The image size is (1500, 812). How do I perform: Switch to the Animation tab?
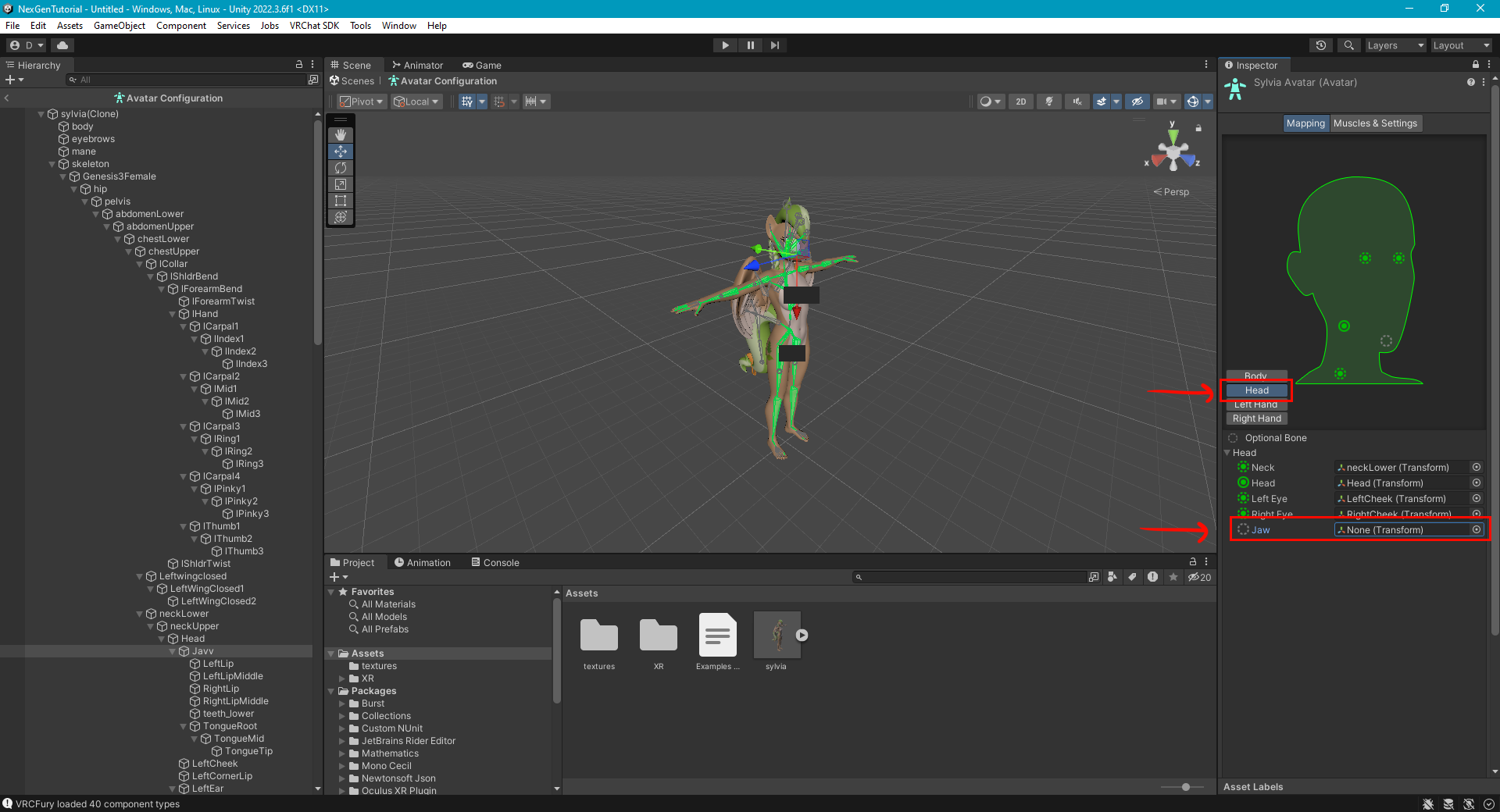(x=423, y=563)
